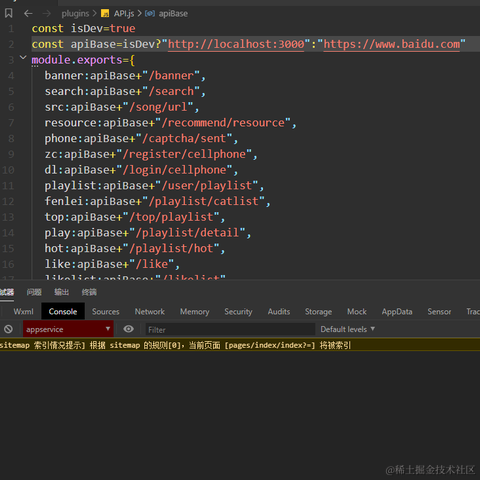Click 'const isDev=true' on line 1
The image size is (480, 480).
[83, 29]
